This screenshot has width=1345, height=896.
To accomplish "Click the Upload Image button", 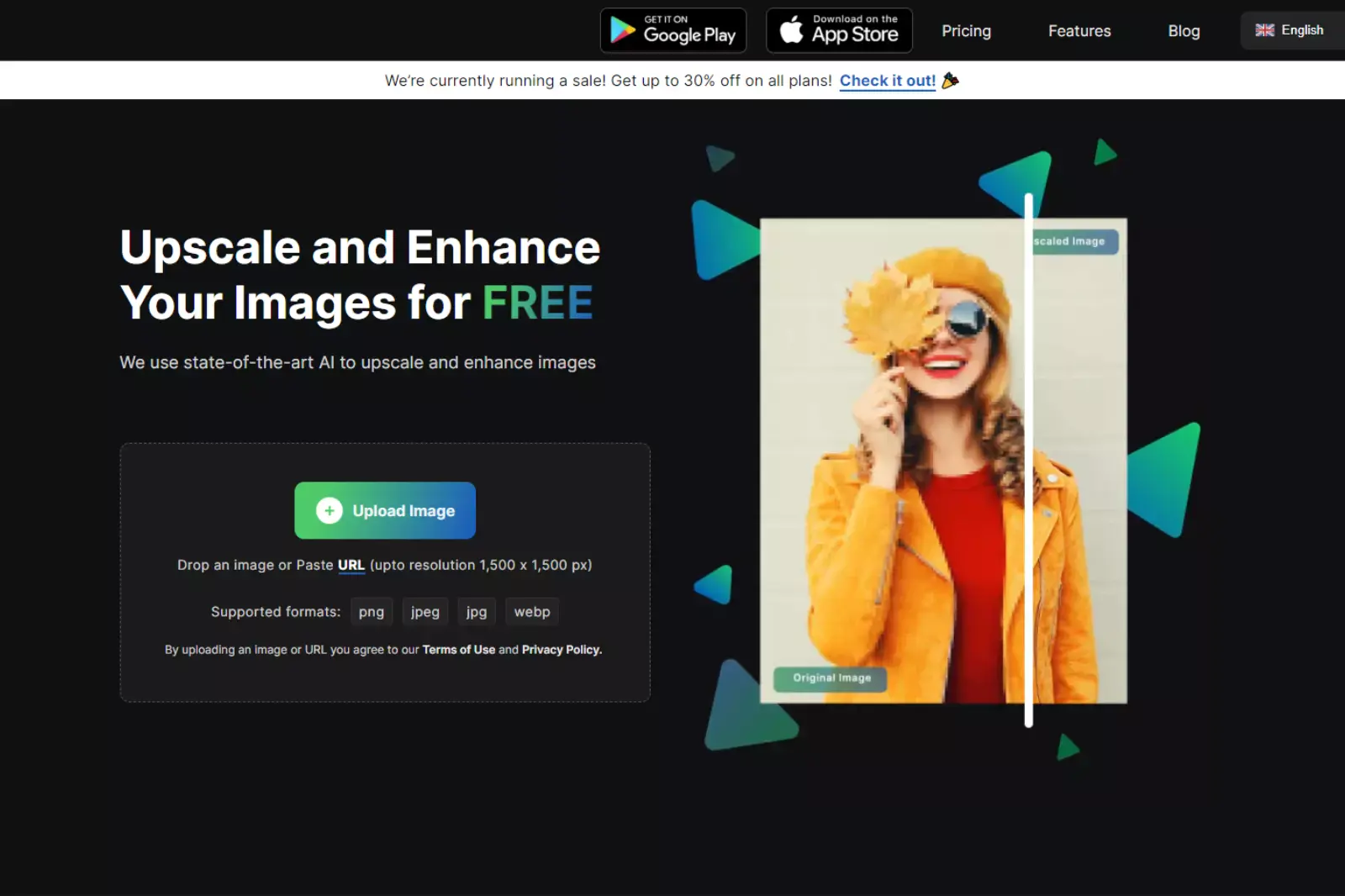I will point(385,510).
